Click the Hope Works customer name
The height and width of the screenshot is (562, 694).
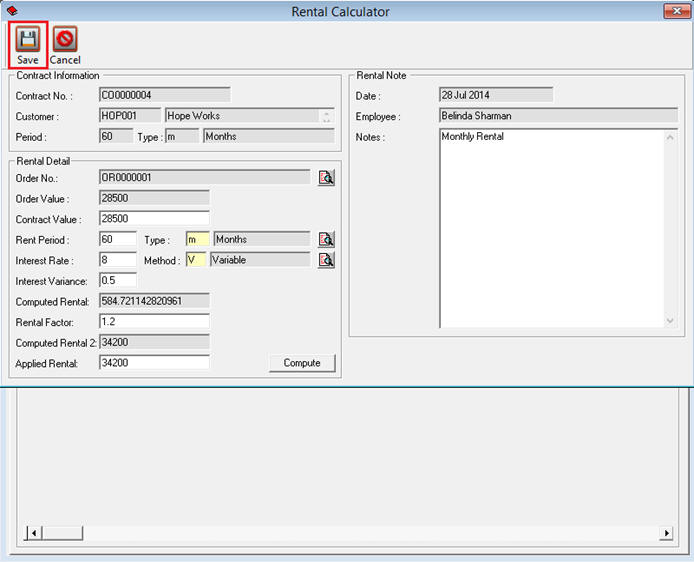[241, 116]
